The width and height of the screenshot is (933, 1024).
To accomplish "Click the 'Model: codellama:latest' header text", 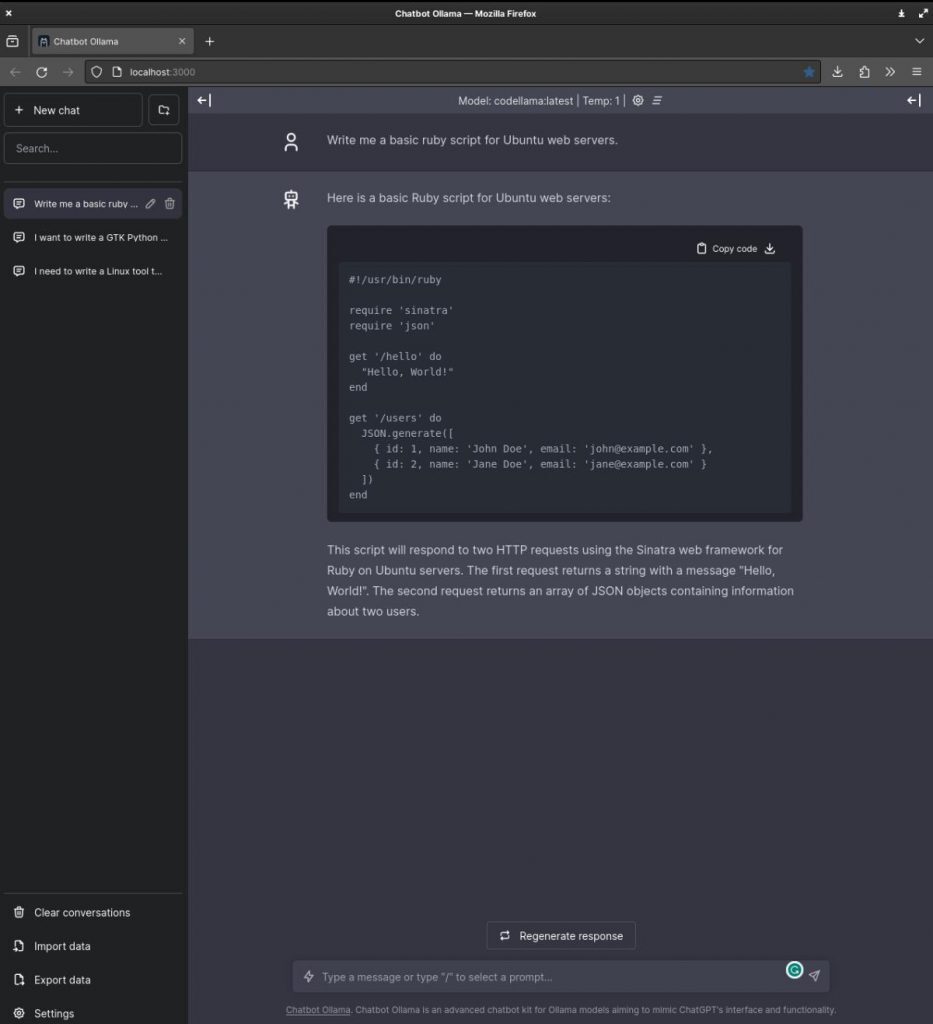I will (x=515, y=101).
